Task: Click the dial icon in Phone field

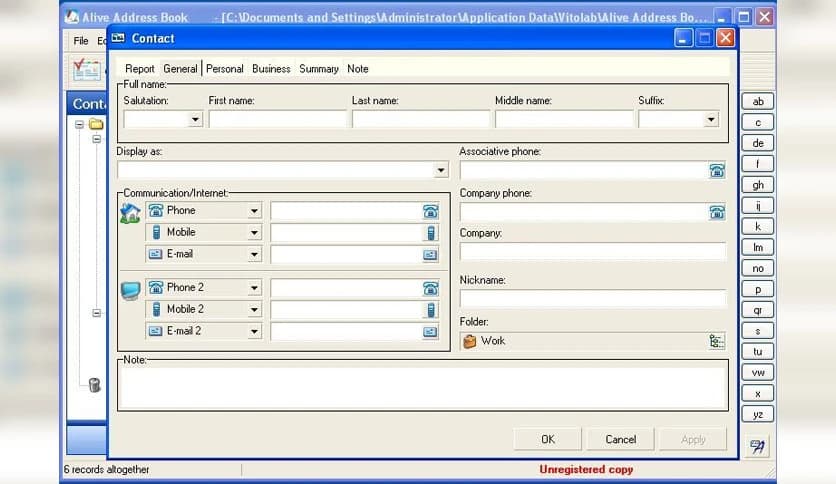Action: [x=430, y=212]
